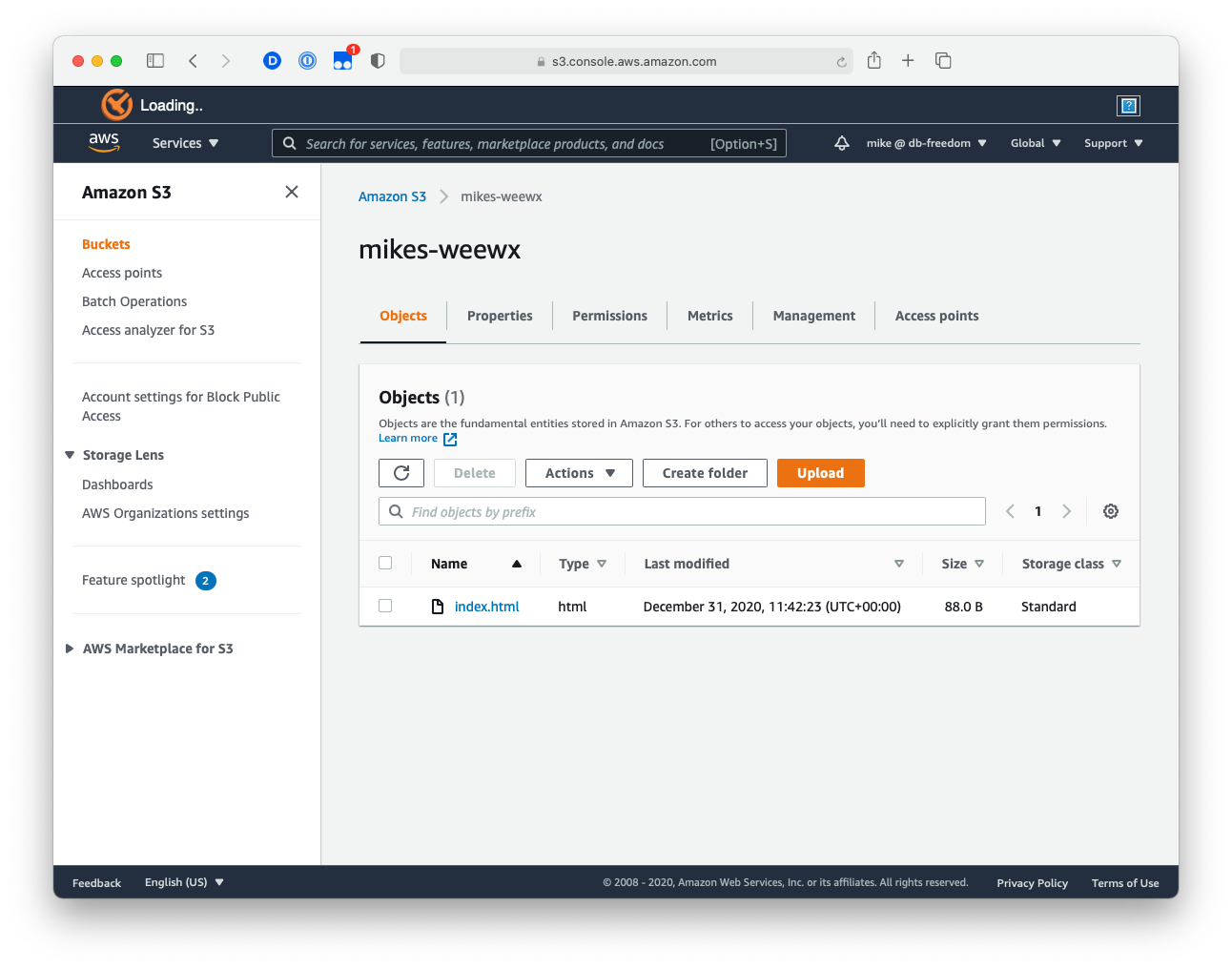
Task: Focus the AWS services search box
Action: click(529, 143)
